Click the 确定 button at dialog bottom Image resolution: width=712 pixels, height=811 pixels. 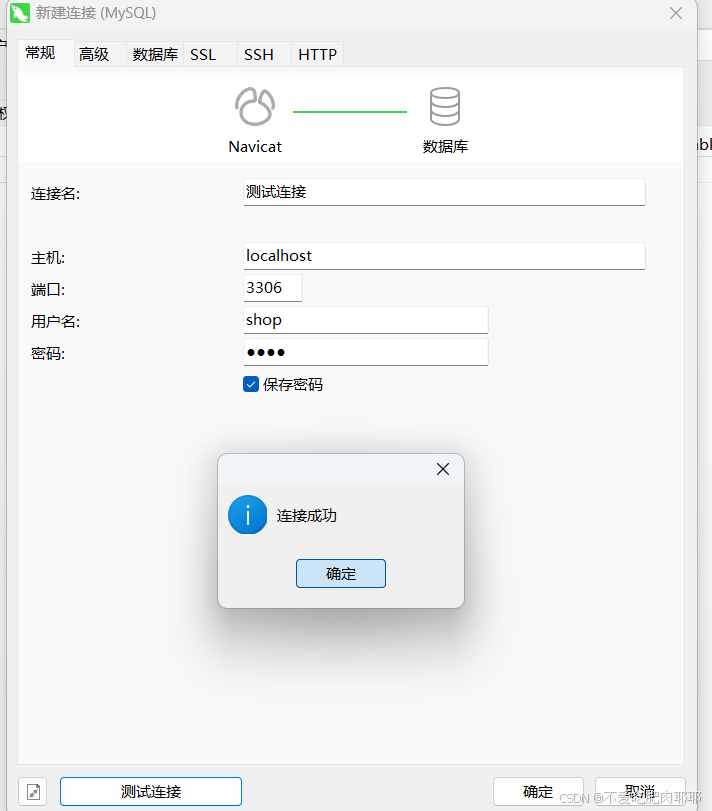click(x=538, y=791)
